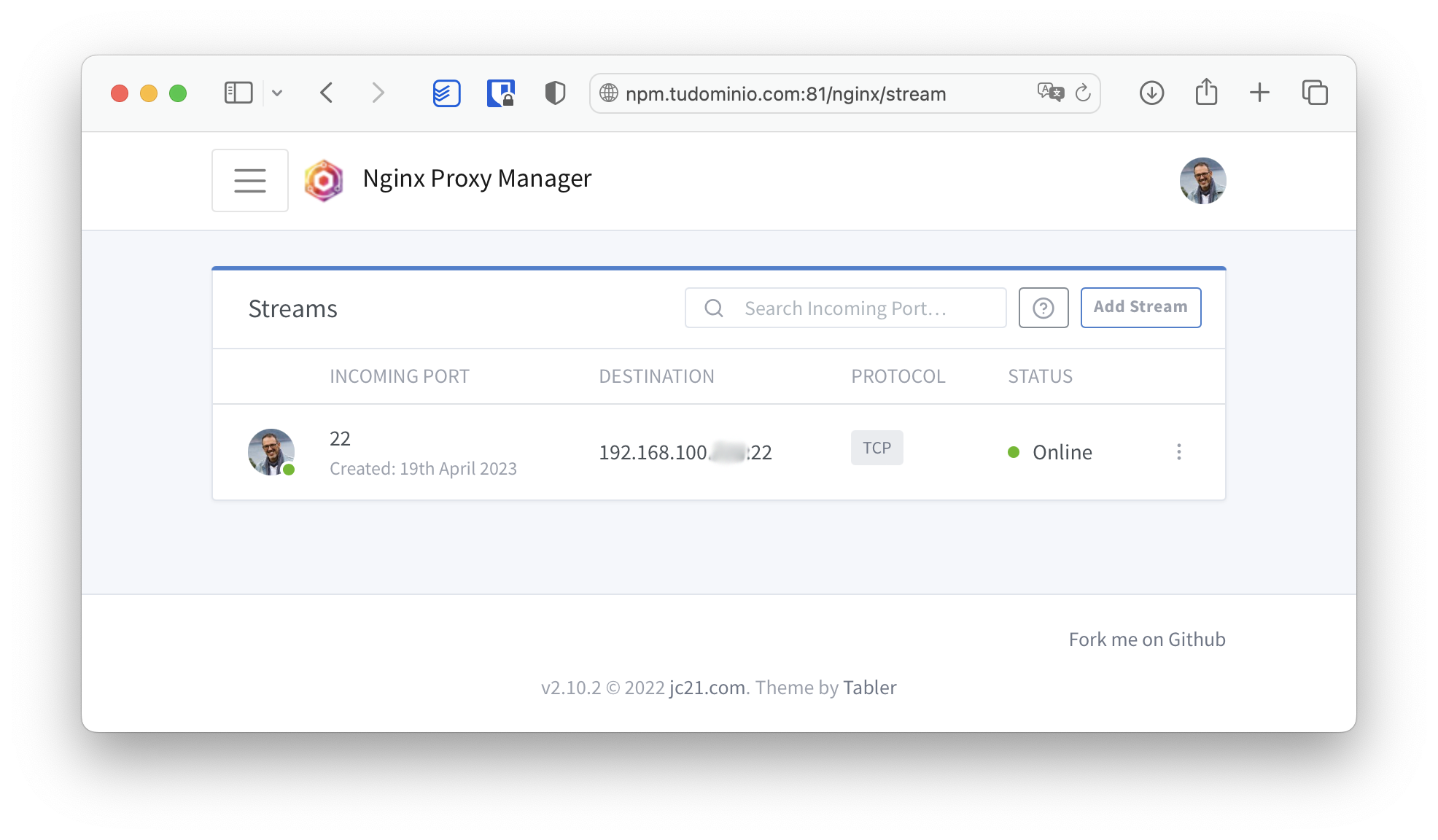
Task: Click the search magnifier icon
Action: 714,308
